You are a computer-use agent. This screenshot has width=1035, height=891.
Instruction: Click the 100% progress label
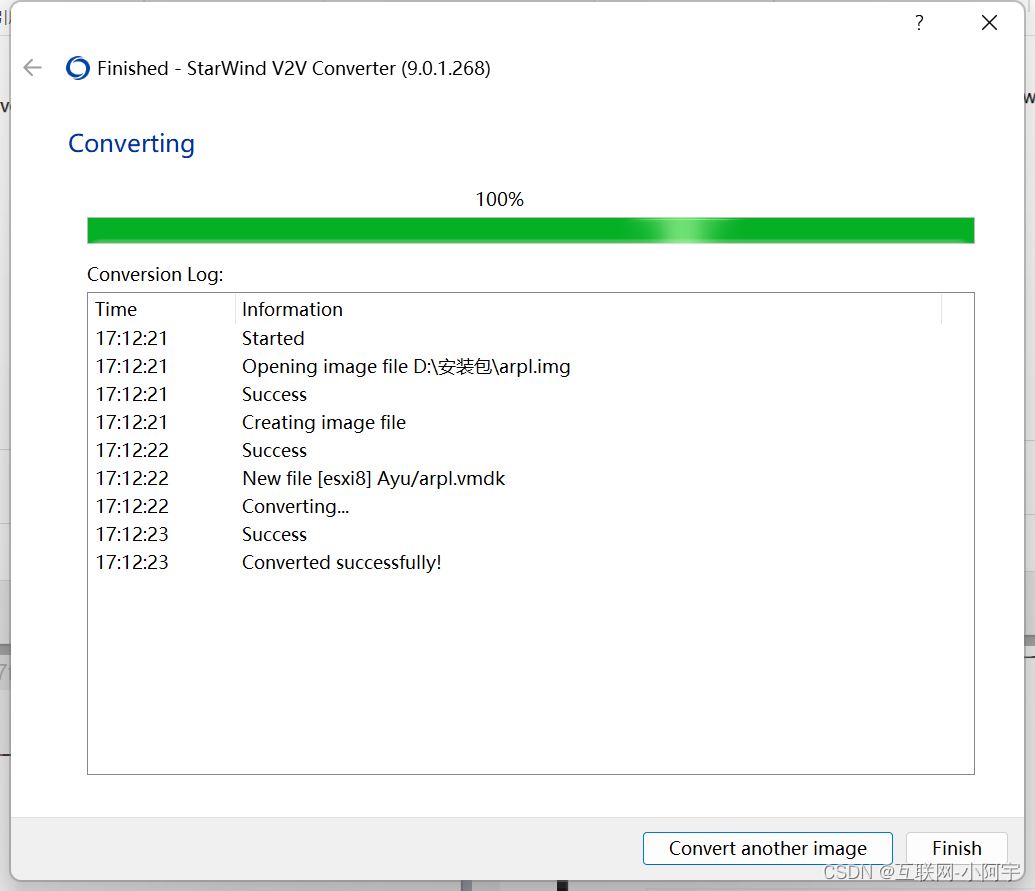(x=500, y=199)
